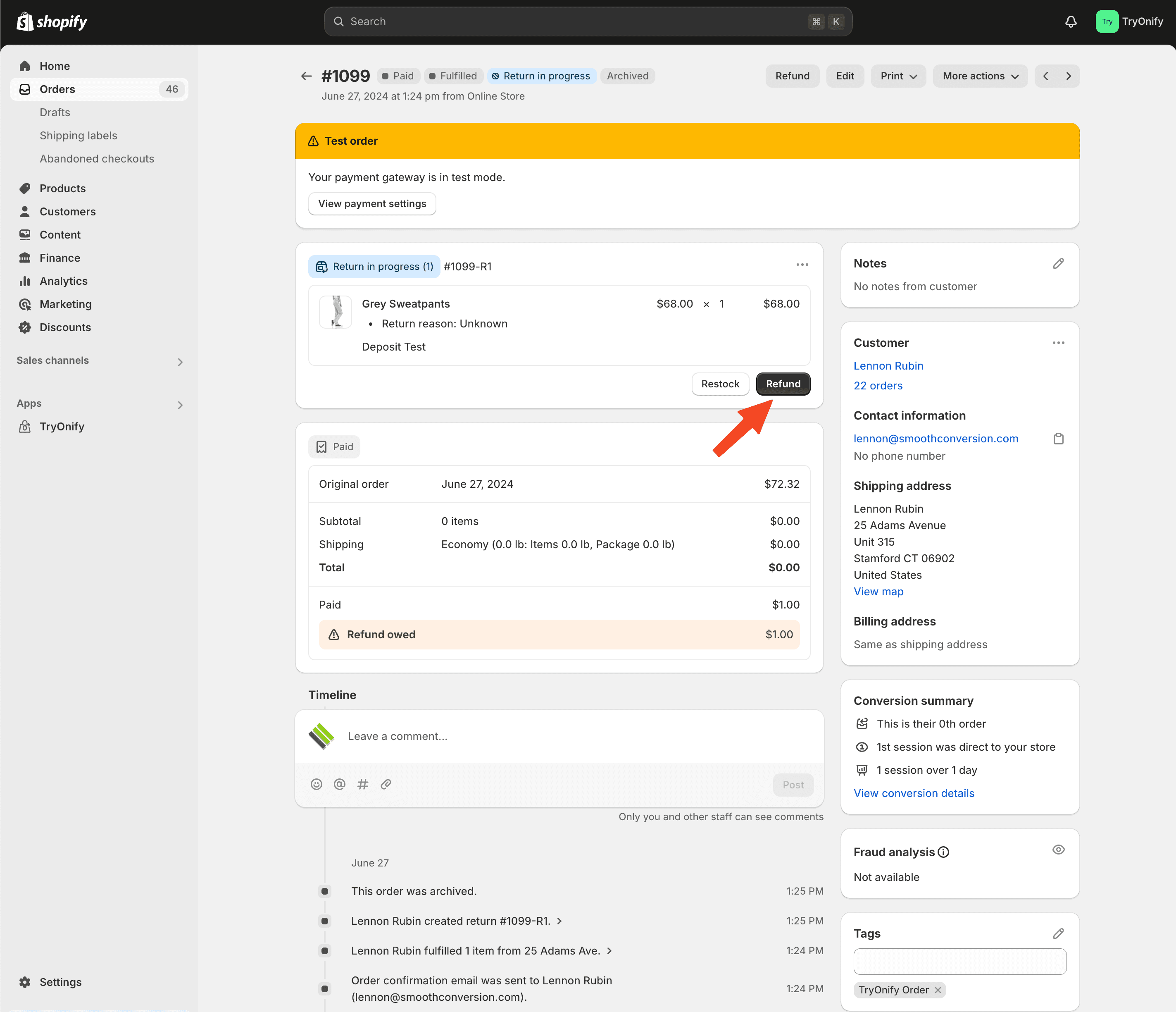1176x1012 pixels.
Task: Open the Print dropdown
Action: coord(898,76)
